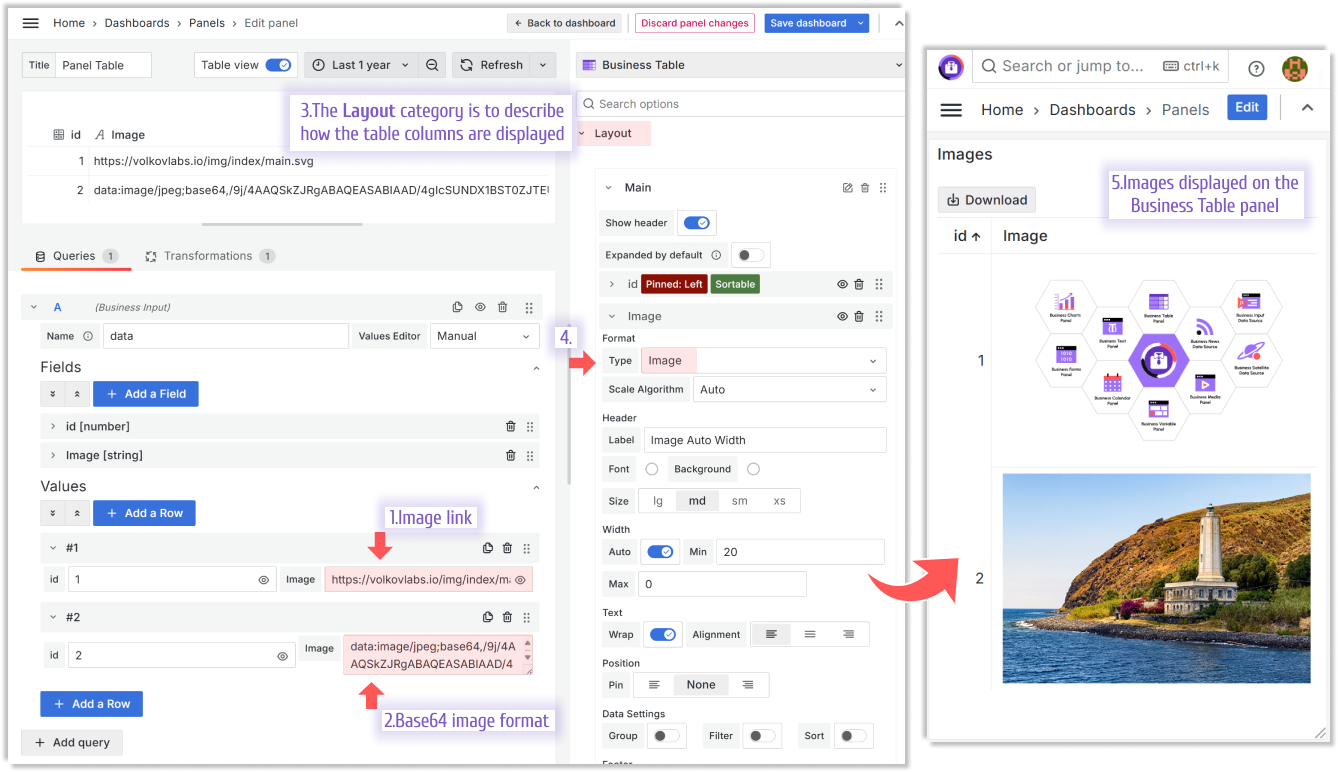Toggle query A visibility eye icon
This screenshot has height=772, width=1338.
click(481, 308)
